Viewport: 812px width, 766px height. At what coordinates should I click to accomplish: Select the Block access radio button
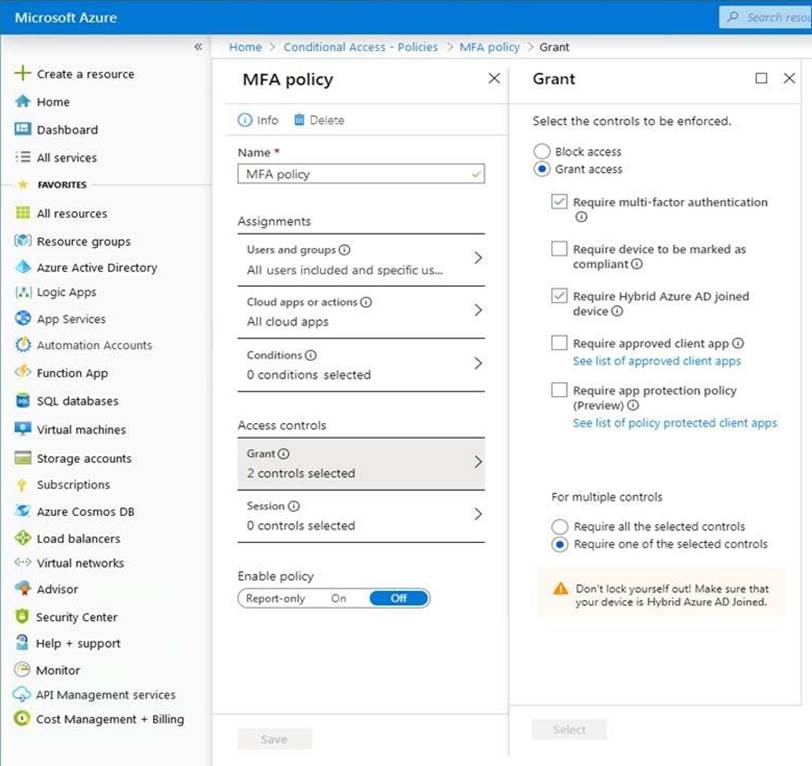542,152
